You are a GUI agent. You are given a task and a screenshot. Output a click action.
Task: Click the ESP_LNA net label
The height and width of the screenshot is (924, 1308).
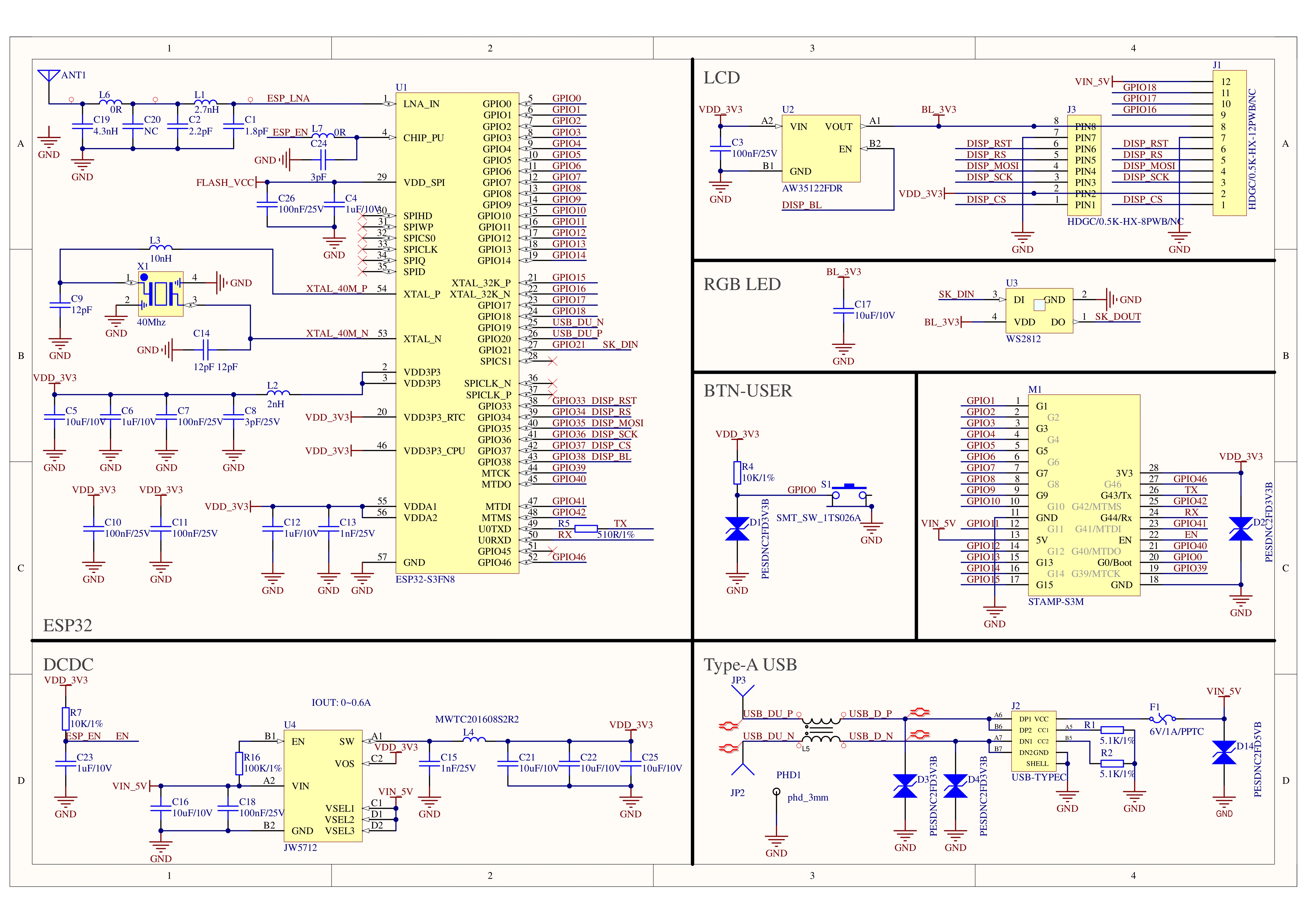click(288, 99)
